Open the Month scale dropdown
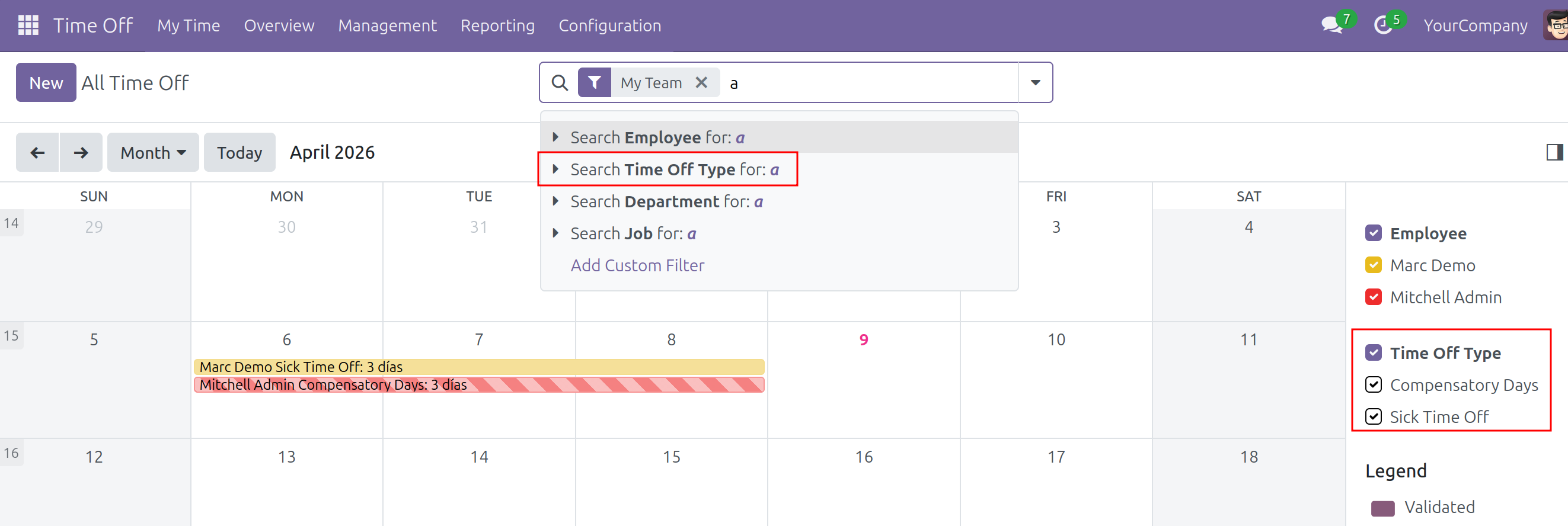Image resolution: width=1568 pixels, height=526 pixels. (x=153, y=152)
